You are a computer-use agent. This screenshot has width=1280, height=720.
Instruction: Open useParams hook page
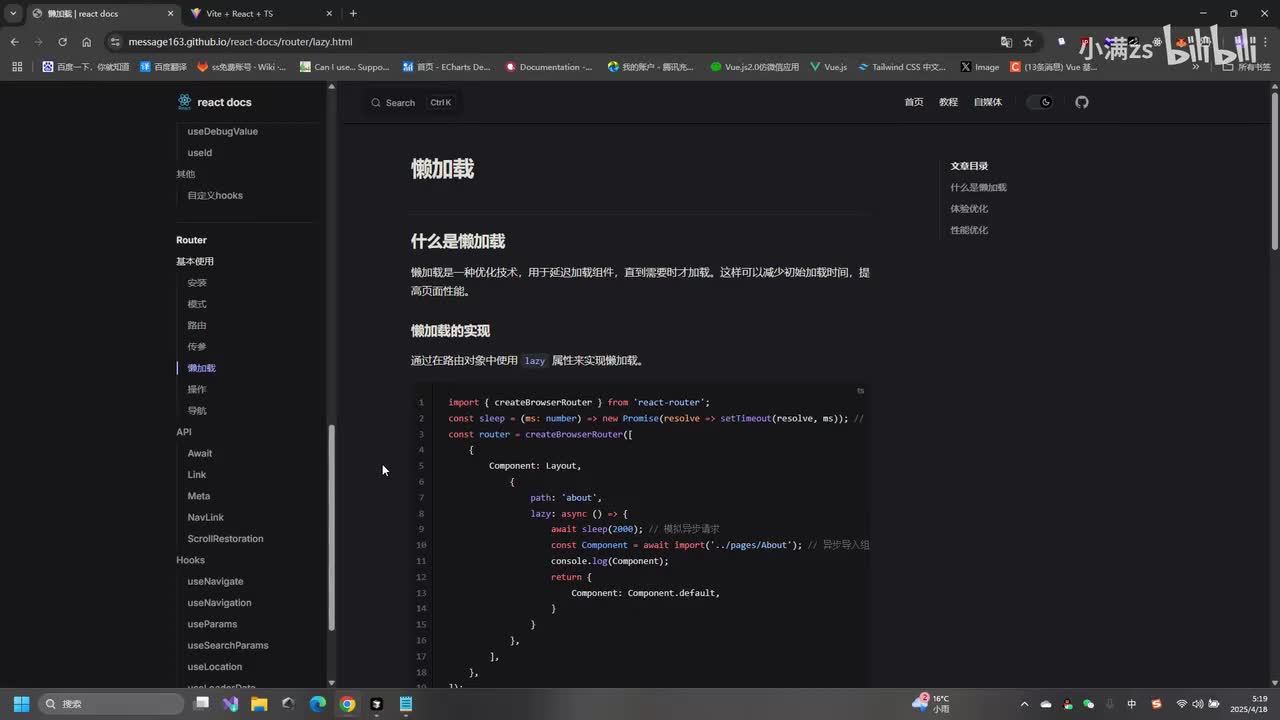click(x=212, y=624)
